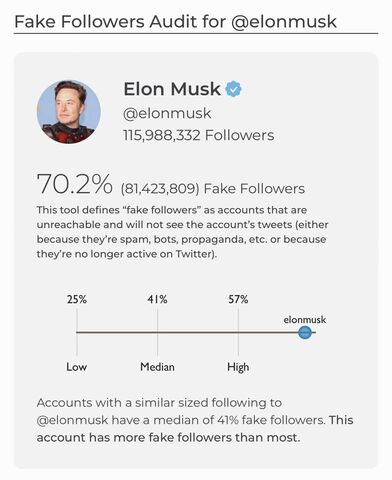Click the High label under scale

pos(238,367)
